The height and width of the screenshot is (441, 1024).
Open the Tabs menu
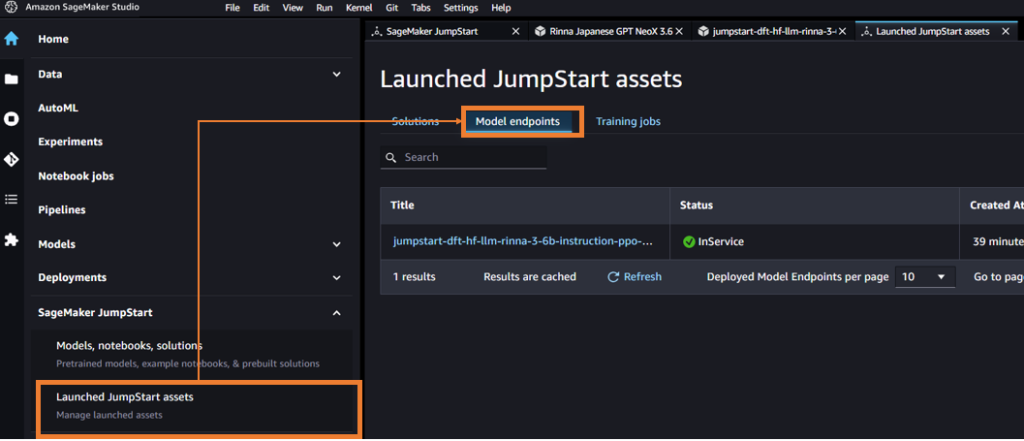click(421, 8)
